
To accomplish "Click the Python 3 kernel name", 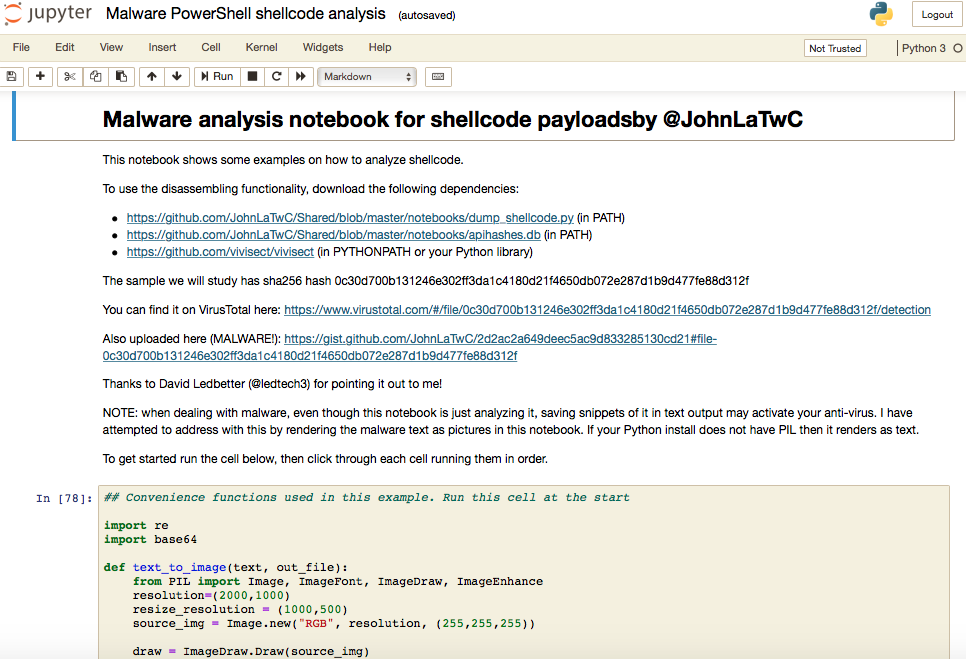I will click(923, 48).
